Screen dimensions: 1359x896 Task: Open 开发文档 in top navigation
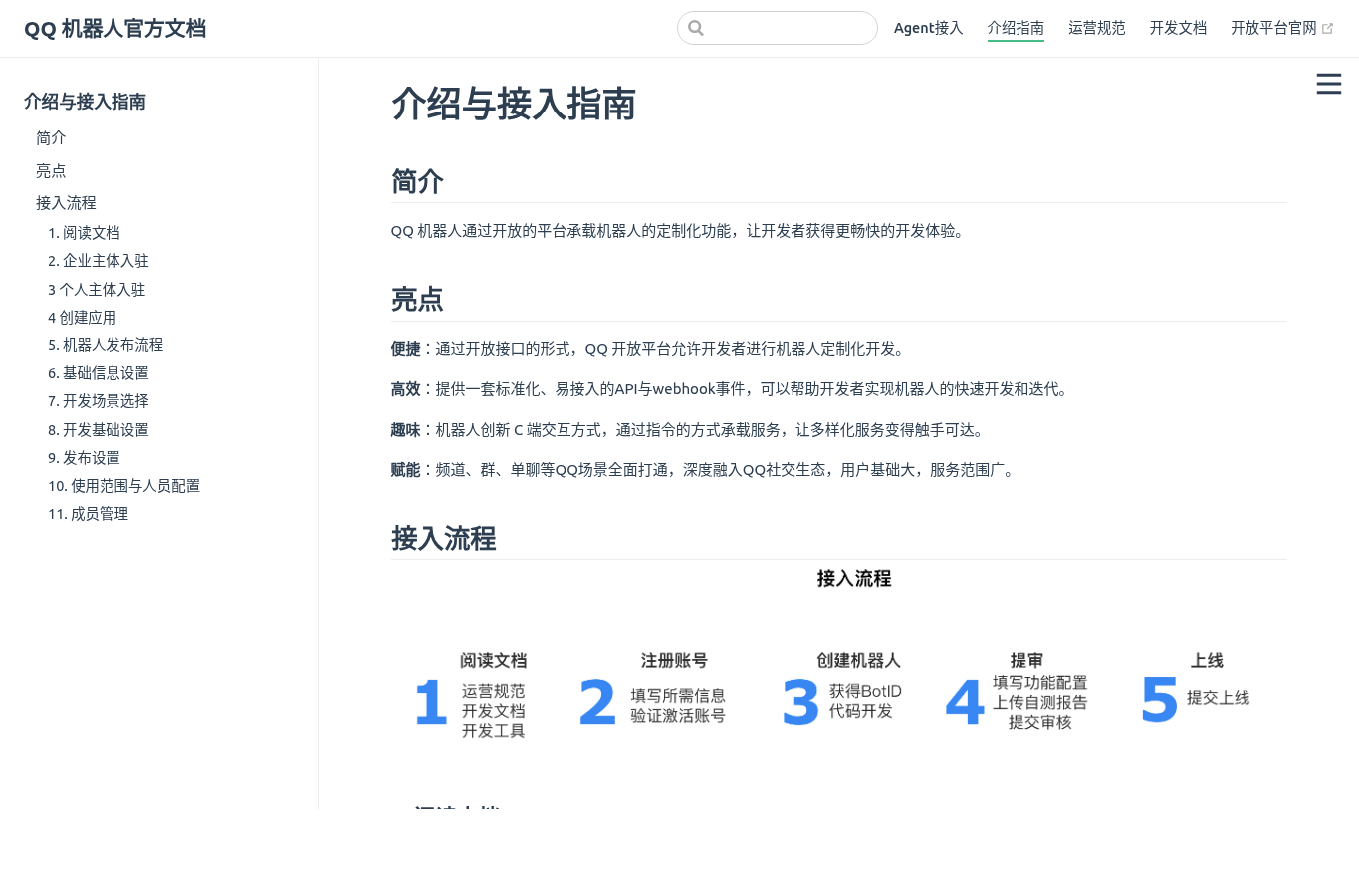(1178, 28)
